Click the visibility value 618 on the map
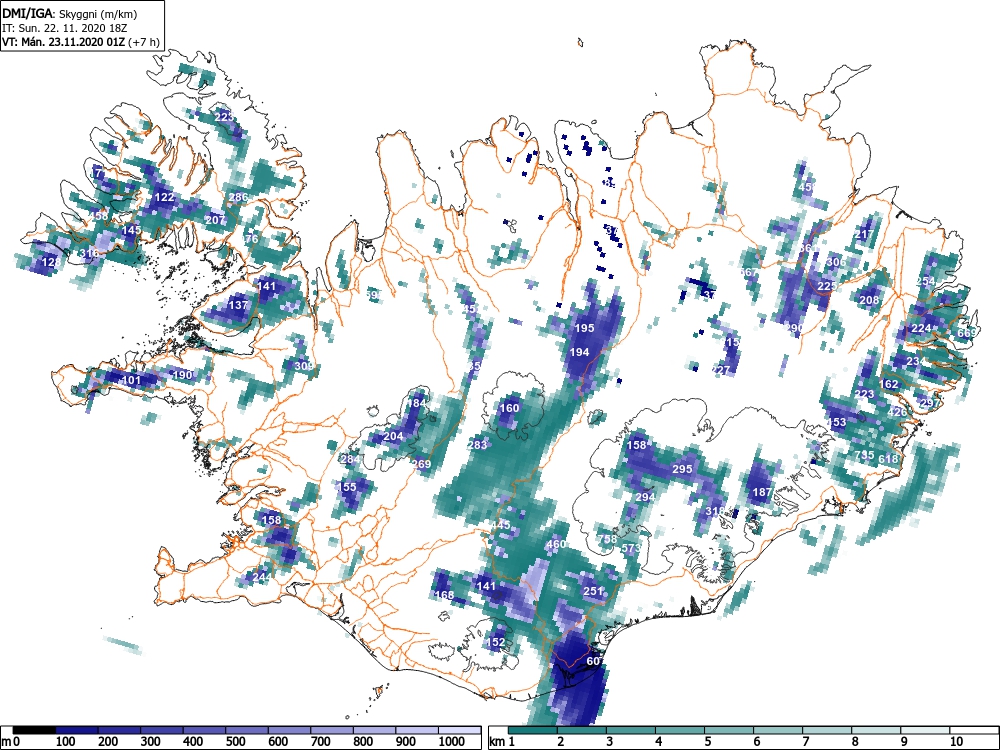Viewport: 1000px width, 750px height. 888,459
